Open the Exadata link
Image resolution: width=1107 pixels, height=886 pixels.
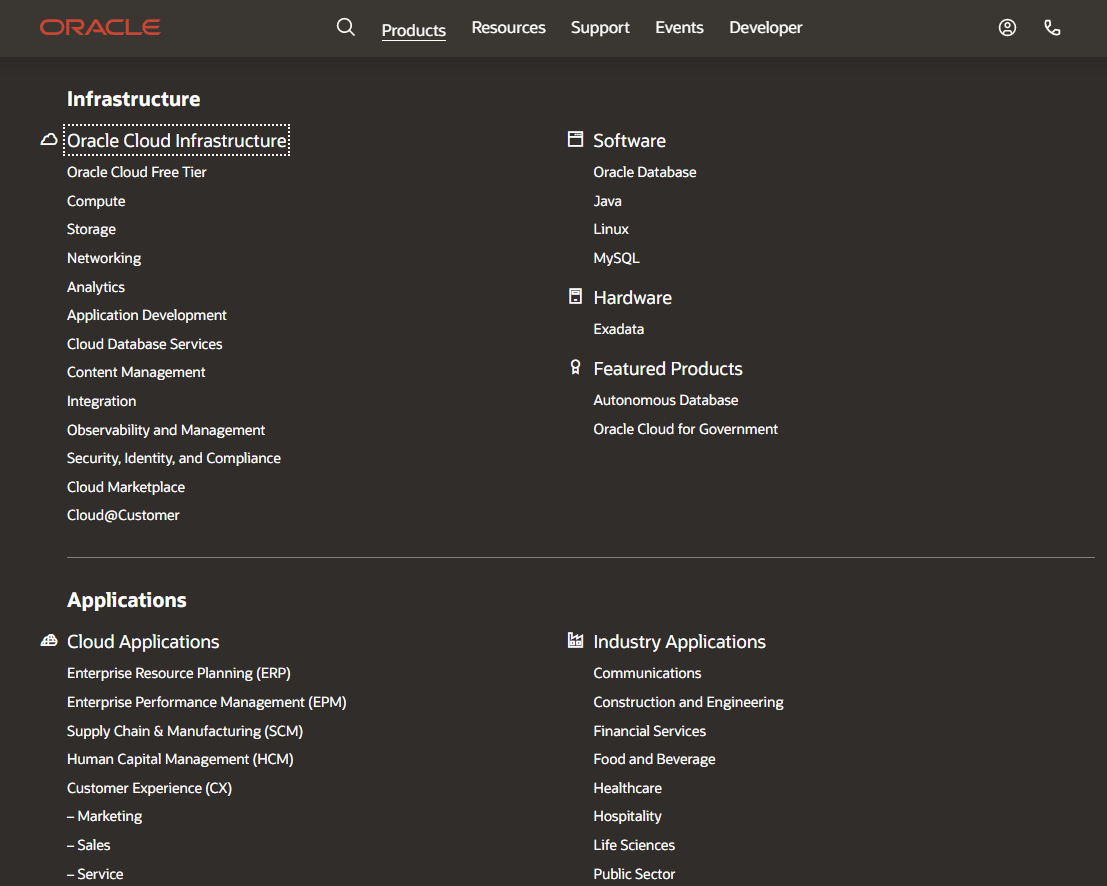click(618, 329)
